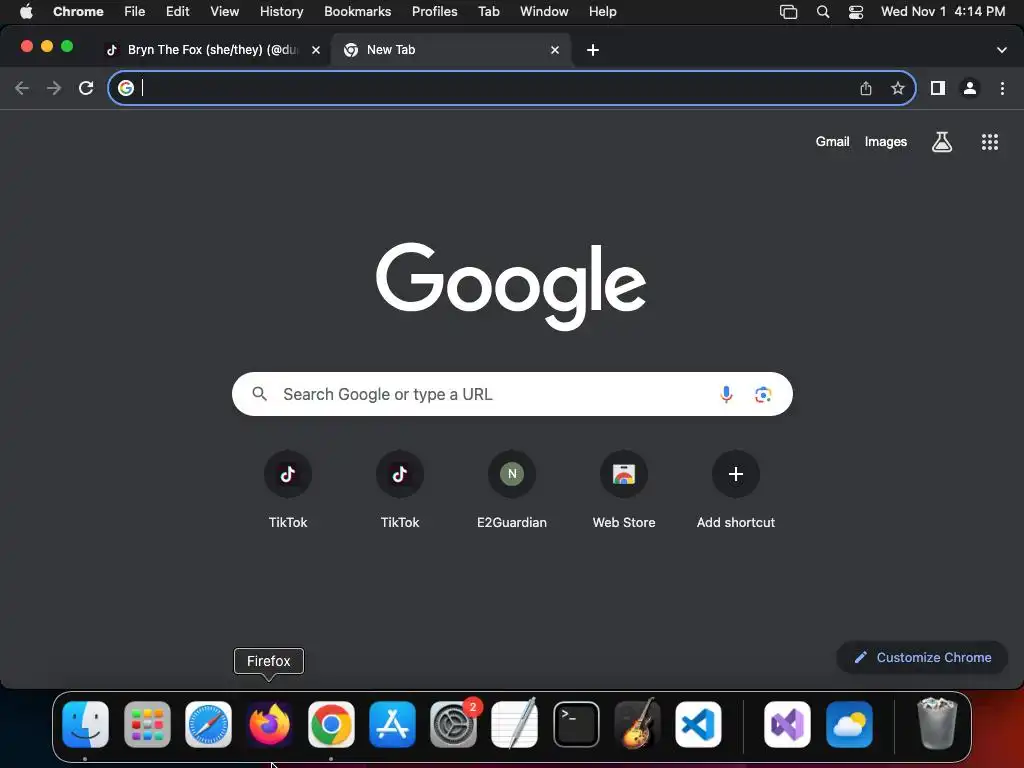
Task: Open TextEdit from the Dock
Action: point(515,723)
